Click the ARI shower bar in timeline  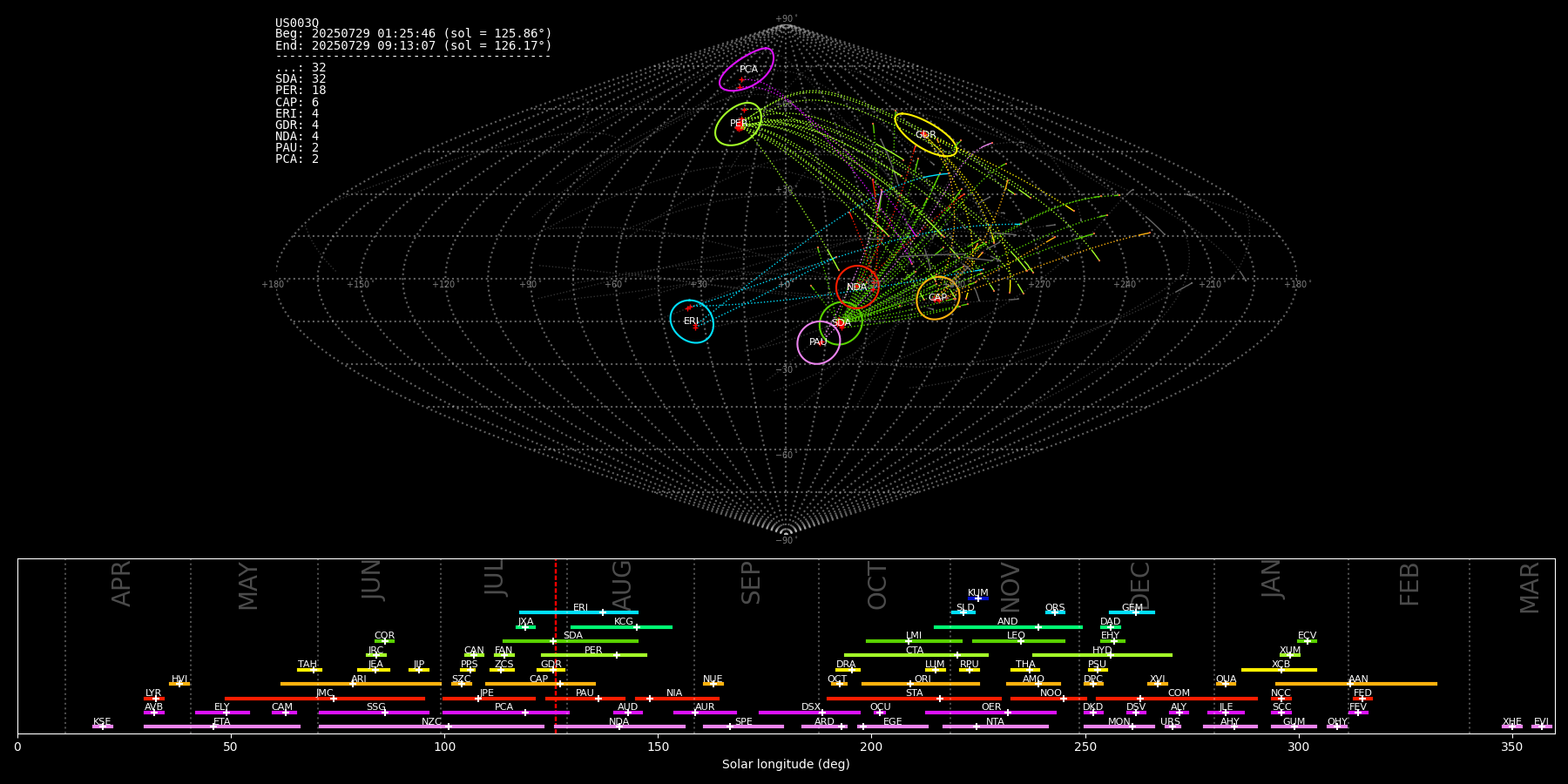tap(361, 684)
